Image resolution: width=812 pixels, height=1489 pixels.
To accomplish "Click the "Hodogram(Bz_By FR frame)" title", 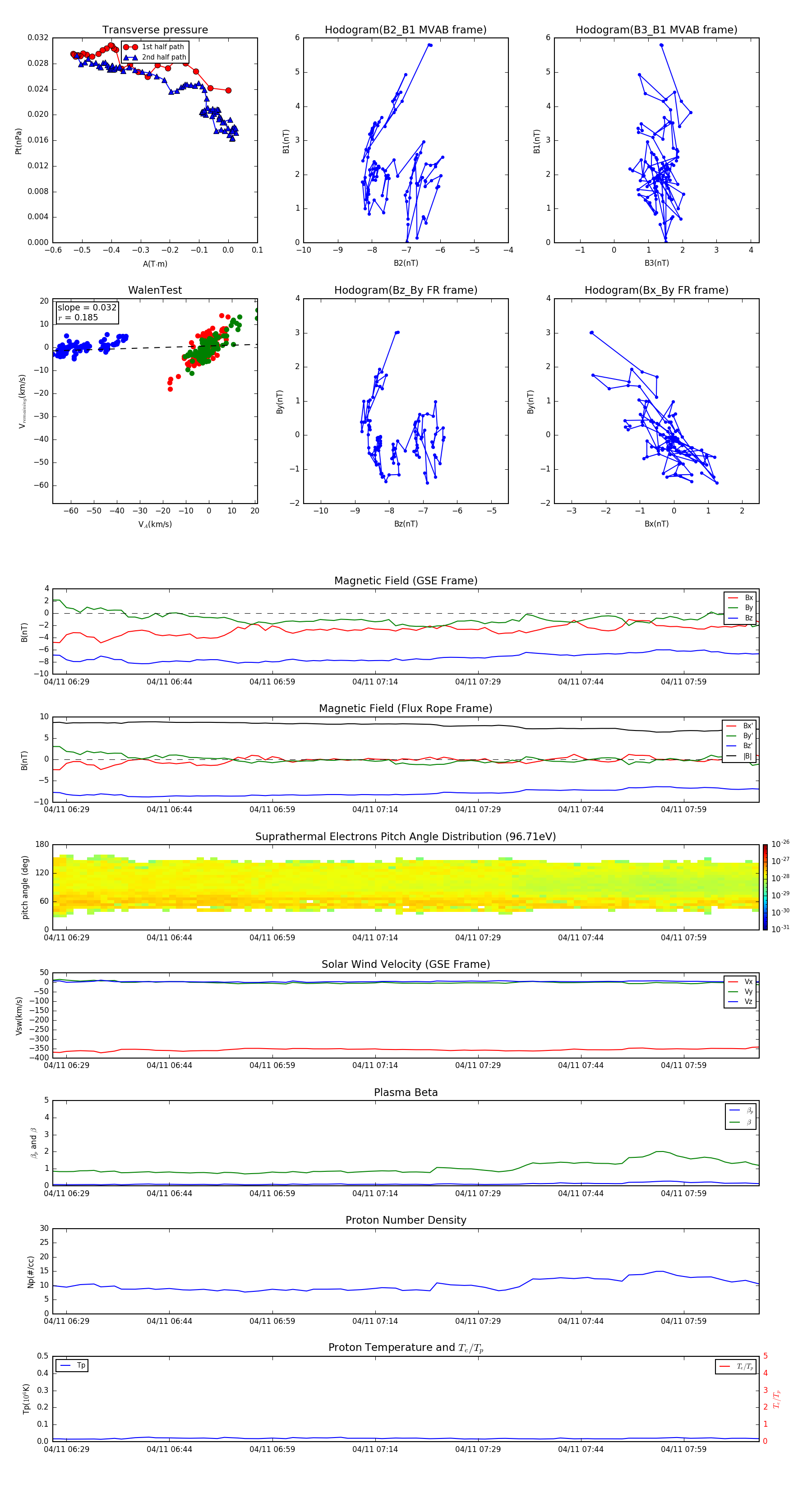I will coord(406,290).
